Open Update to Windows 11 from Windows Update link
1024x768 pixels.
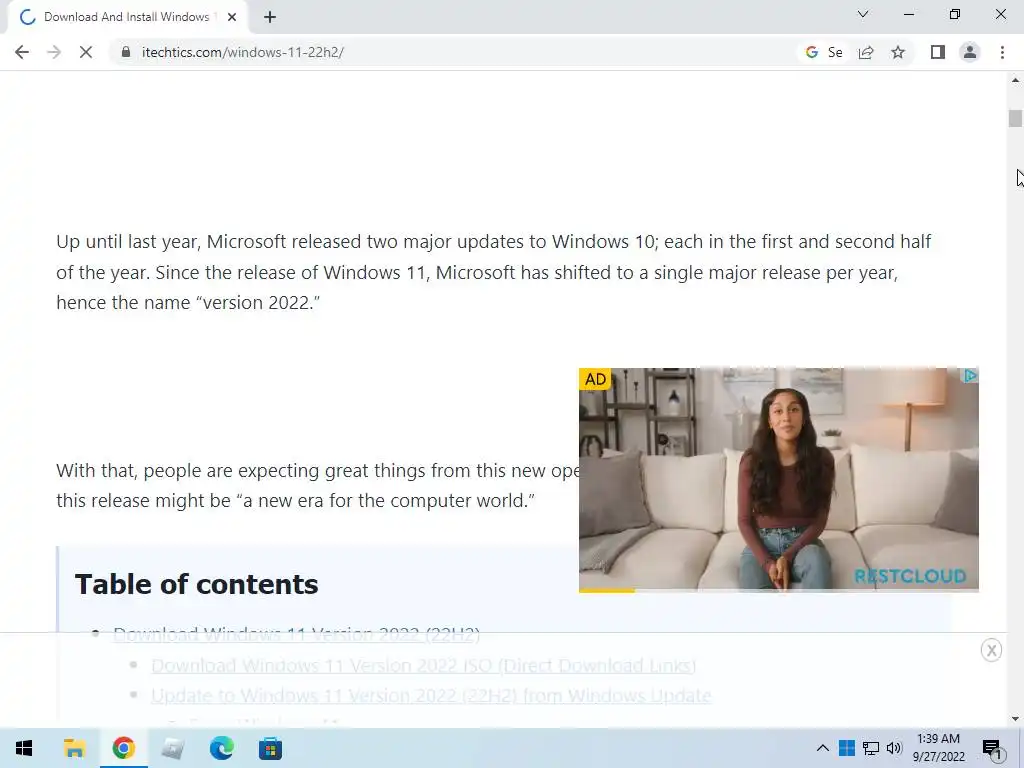[x=431, y=696]
